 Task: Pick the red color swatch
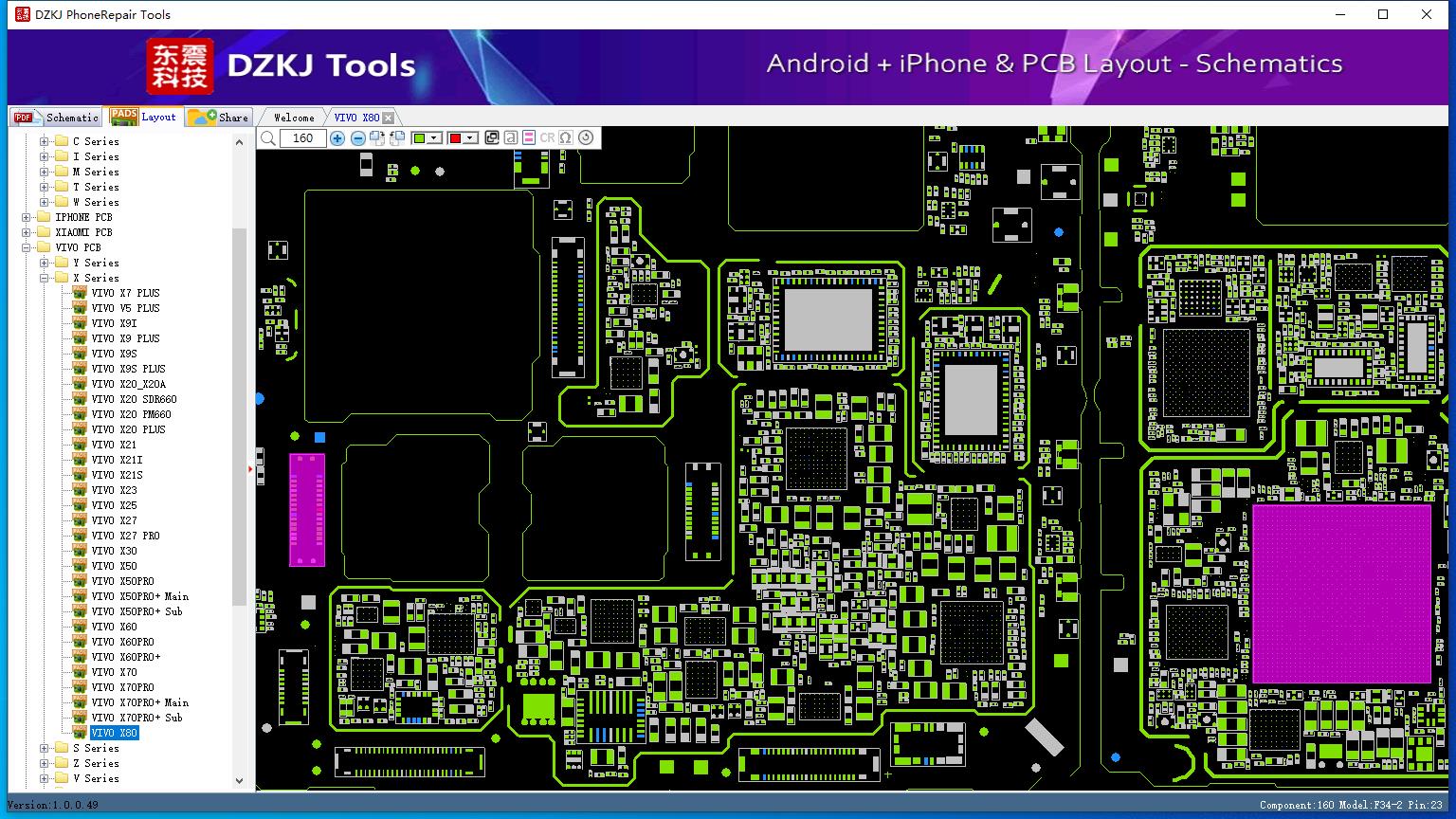[x=455, y=138]
